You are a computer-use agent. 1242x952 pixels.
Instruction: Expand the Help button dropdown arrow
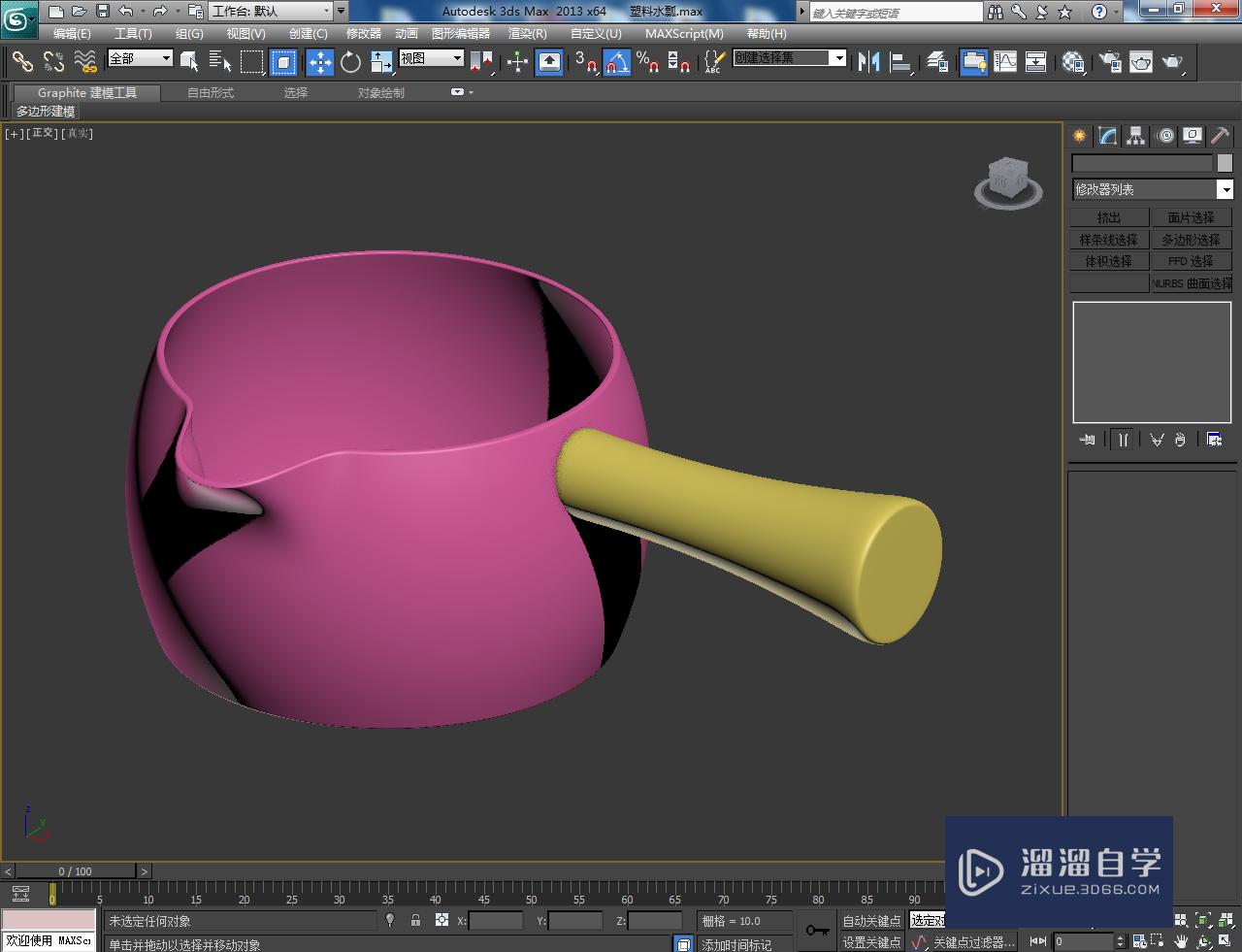coord(1117,12)
